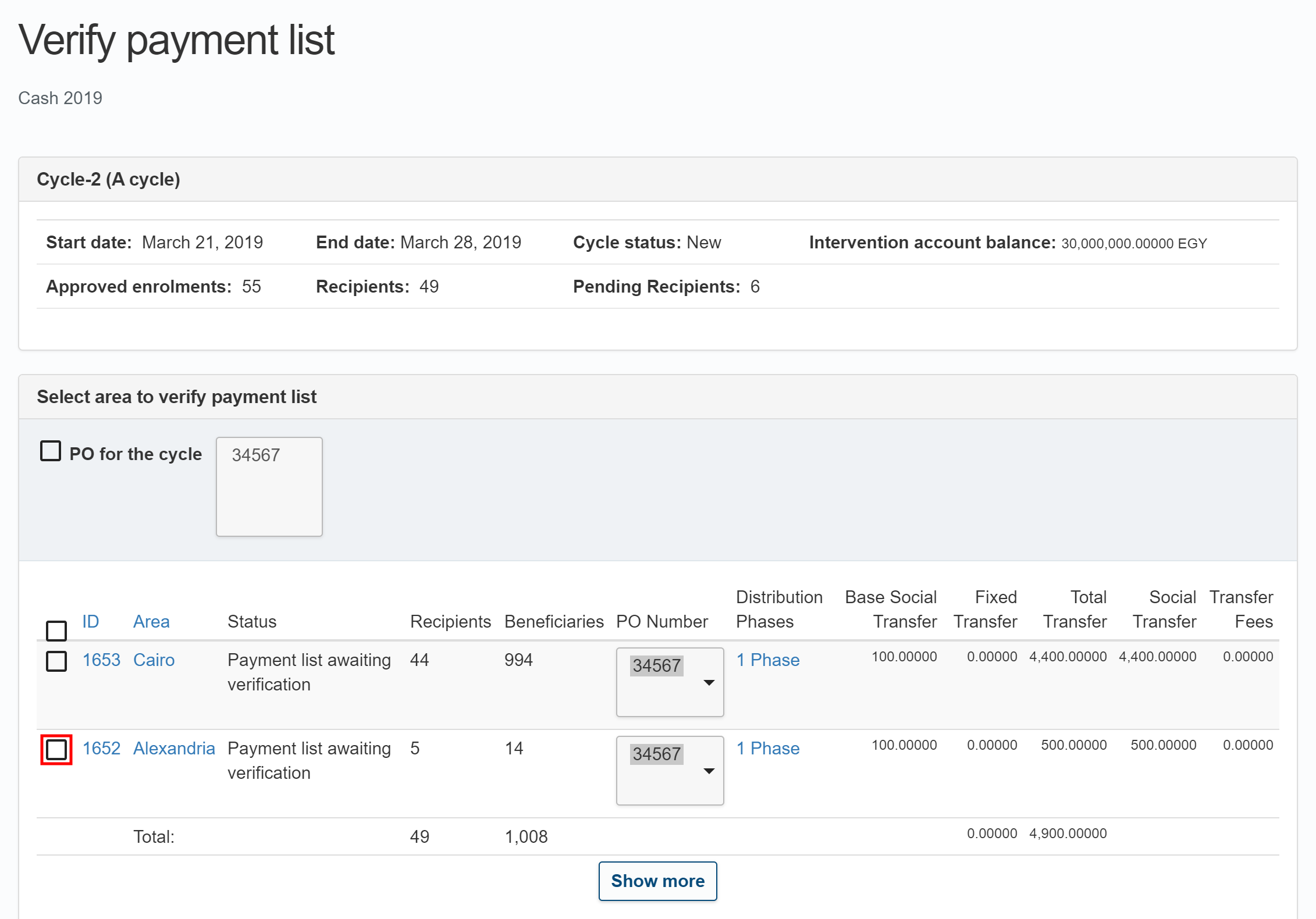Click the dropdown arrow showing 34567 for Cairo
1316x919 pixels.
click(x=709, y=682)
